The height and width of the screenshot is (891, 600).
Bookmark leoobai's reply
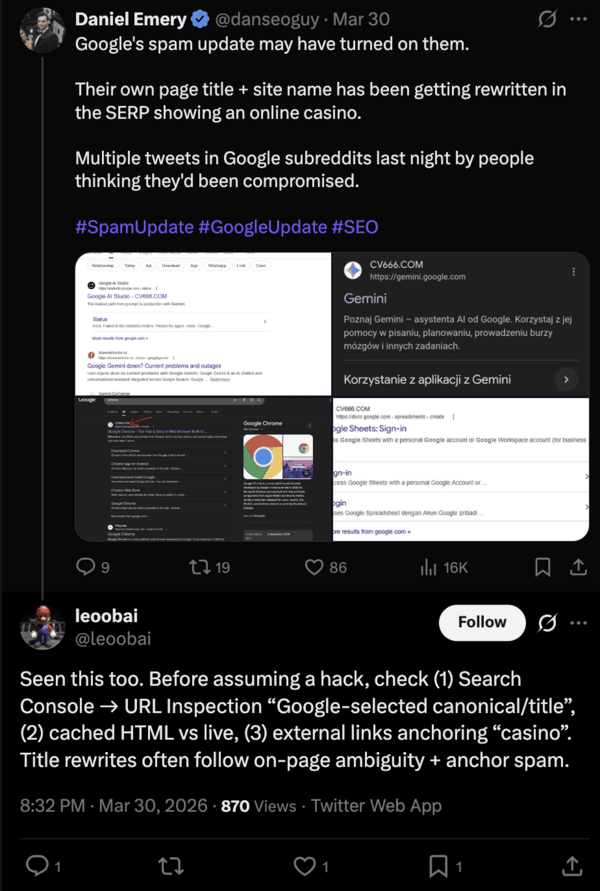[x=439, y=864]
